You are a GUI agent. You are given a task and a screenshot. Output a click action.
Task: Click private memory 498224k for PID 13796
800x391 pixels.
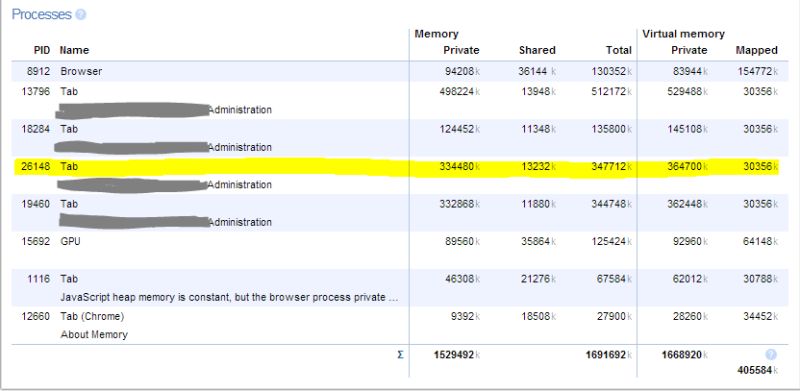[x=460, y=91]
